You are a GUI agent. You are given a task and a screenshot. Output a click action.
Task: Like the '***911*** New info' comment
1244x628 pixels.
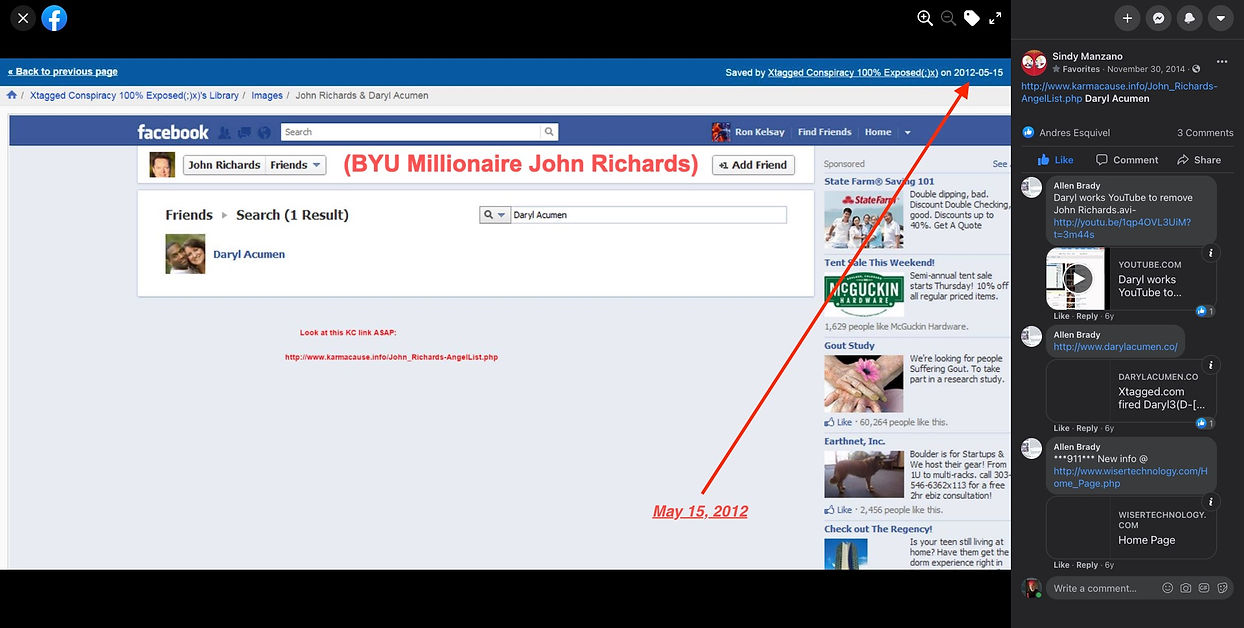1061,565
